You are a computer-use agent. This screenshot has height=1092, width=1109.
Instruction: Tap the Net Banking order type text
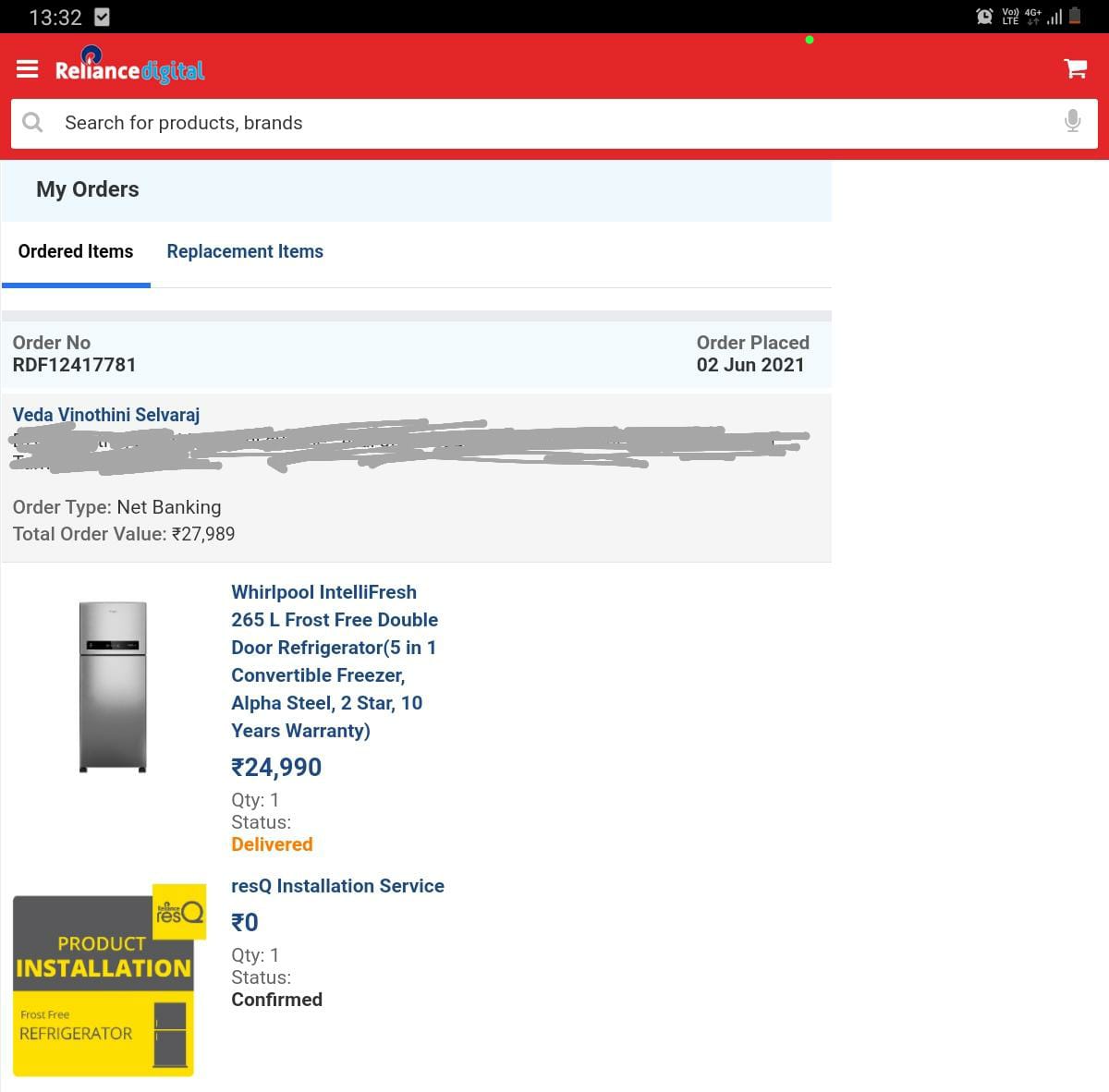point(169,507)
